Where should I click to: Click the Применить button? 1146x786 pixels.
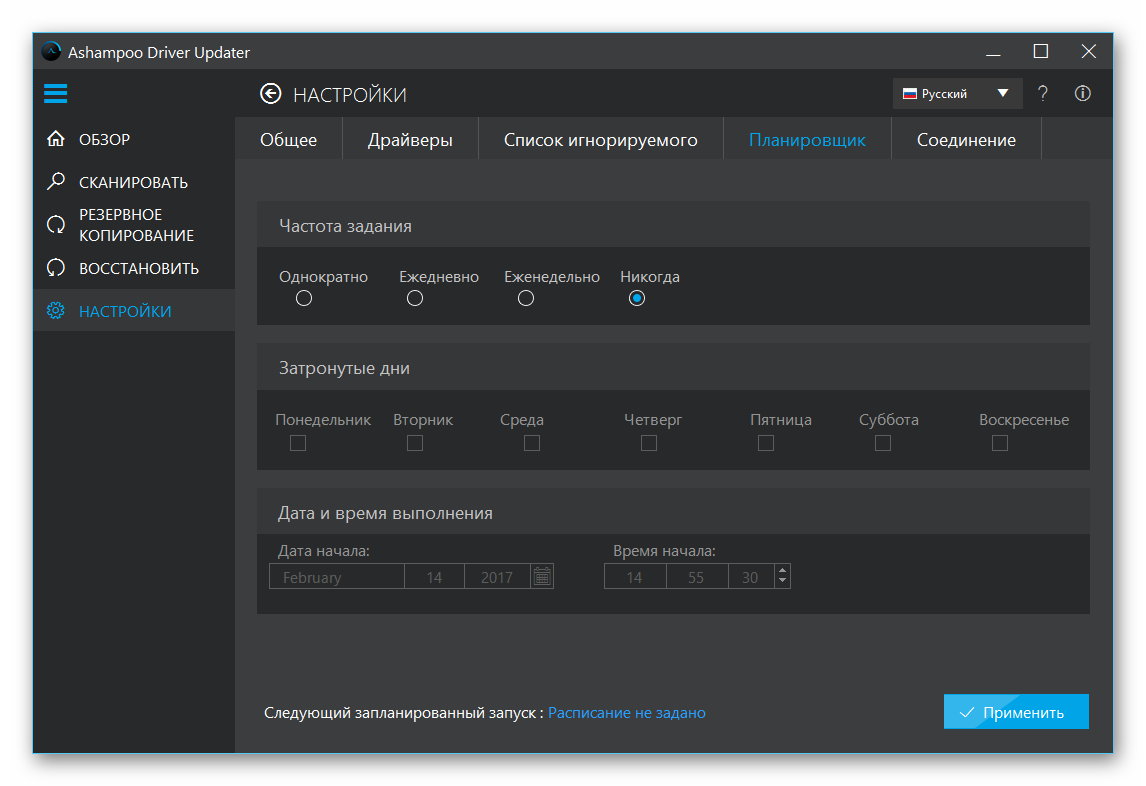pos(1016,711)
